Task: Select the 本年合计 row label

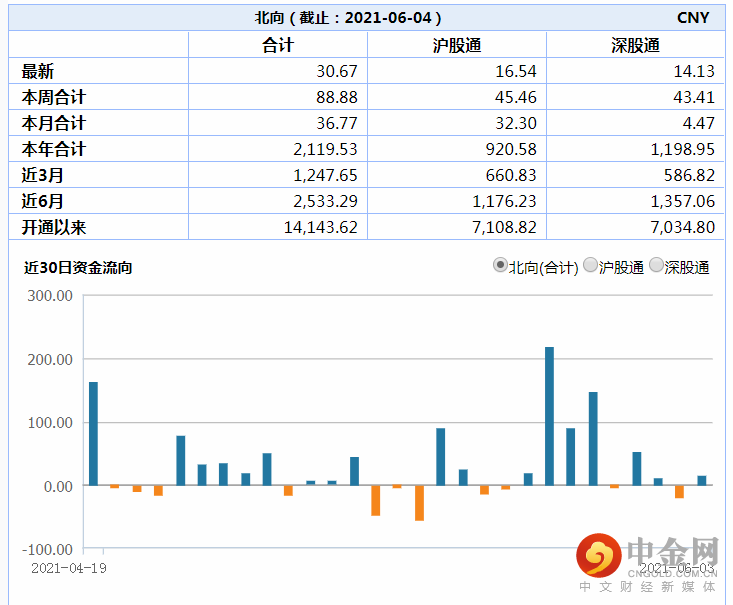Action: tap(54, 149)
